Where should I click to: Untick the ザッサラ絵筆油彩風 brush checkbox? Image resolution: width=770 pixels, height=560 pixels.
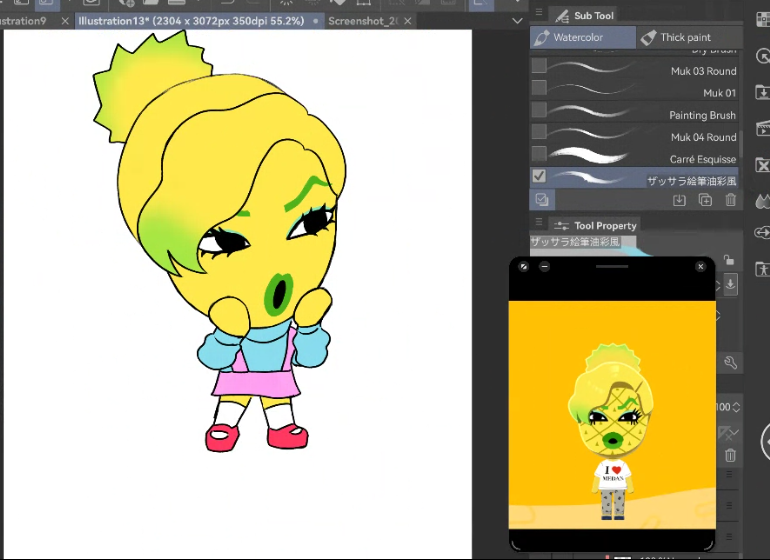(x=539, y=176)
